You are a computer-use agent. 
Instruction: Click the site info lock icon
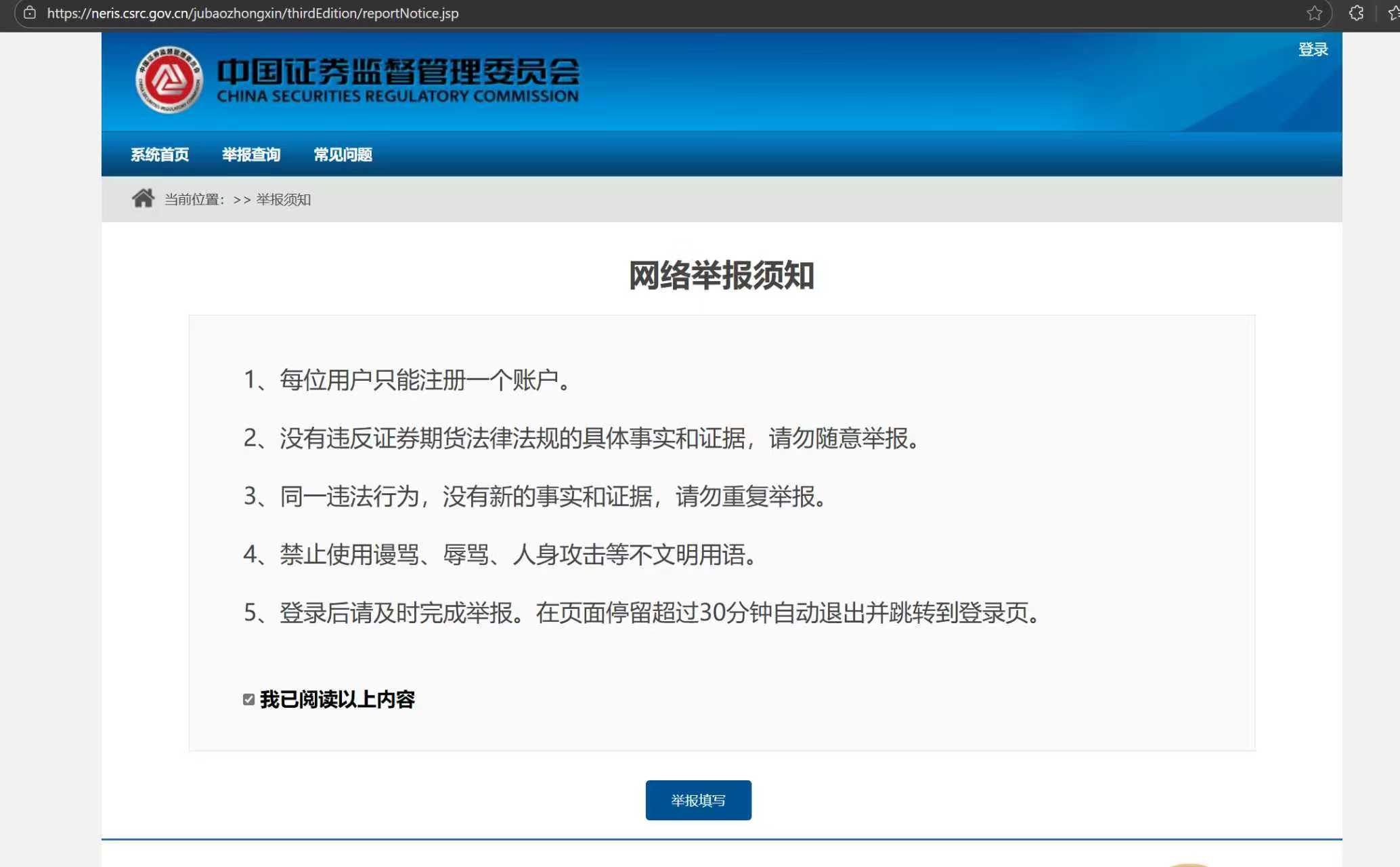coord(30,13)
